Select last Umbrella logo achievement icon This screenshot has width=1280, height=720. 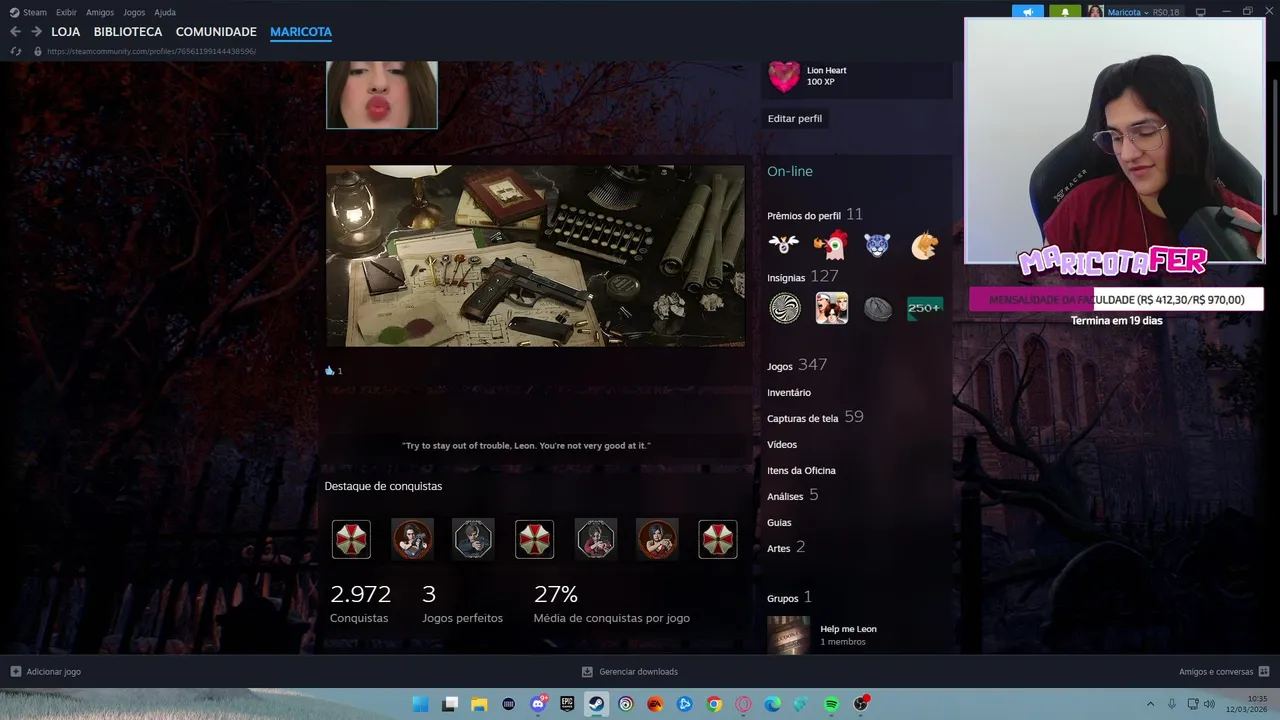point(718,539)
